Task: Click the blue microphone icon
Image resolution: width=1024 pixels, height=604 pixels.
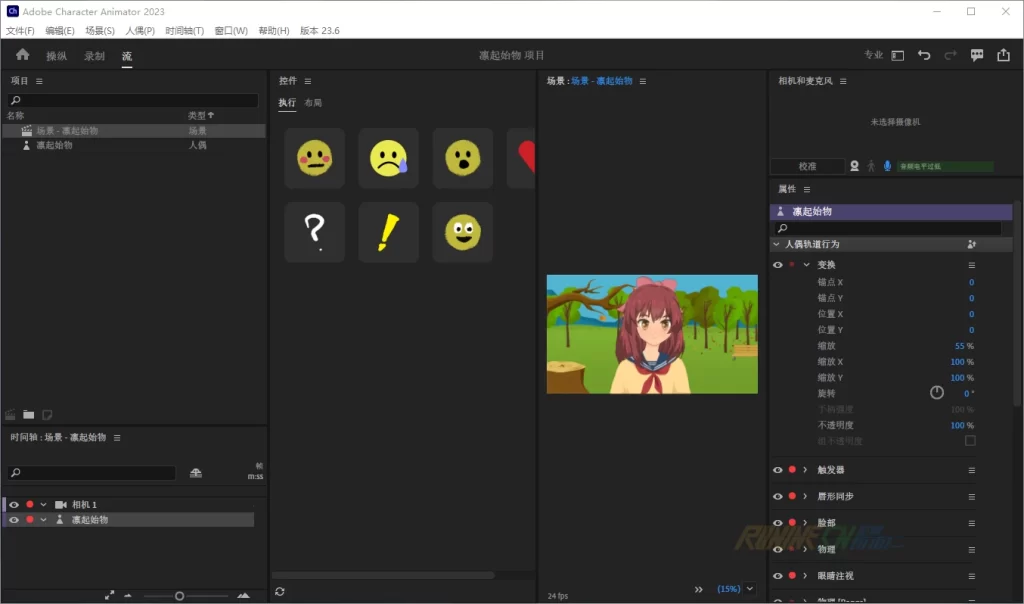Action: (887, 166)
